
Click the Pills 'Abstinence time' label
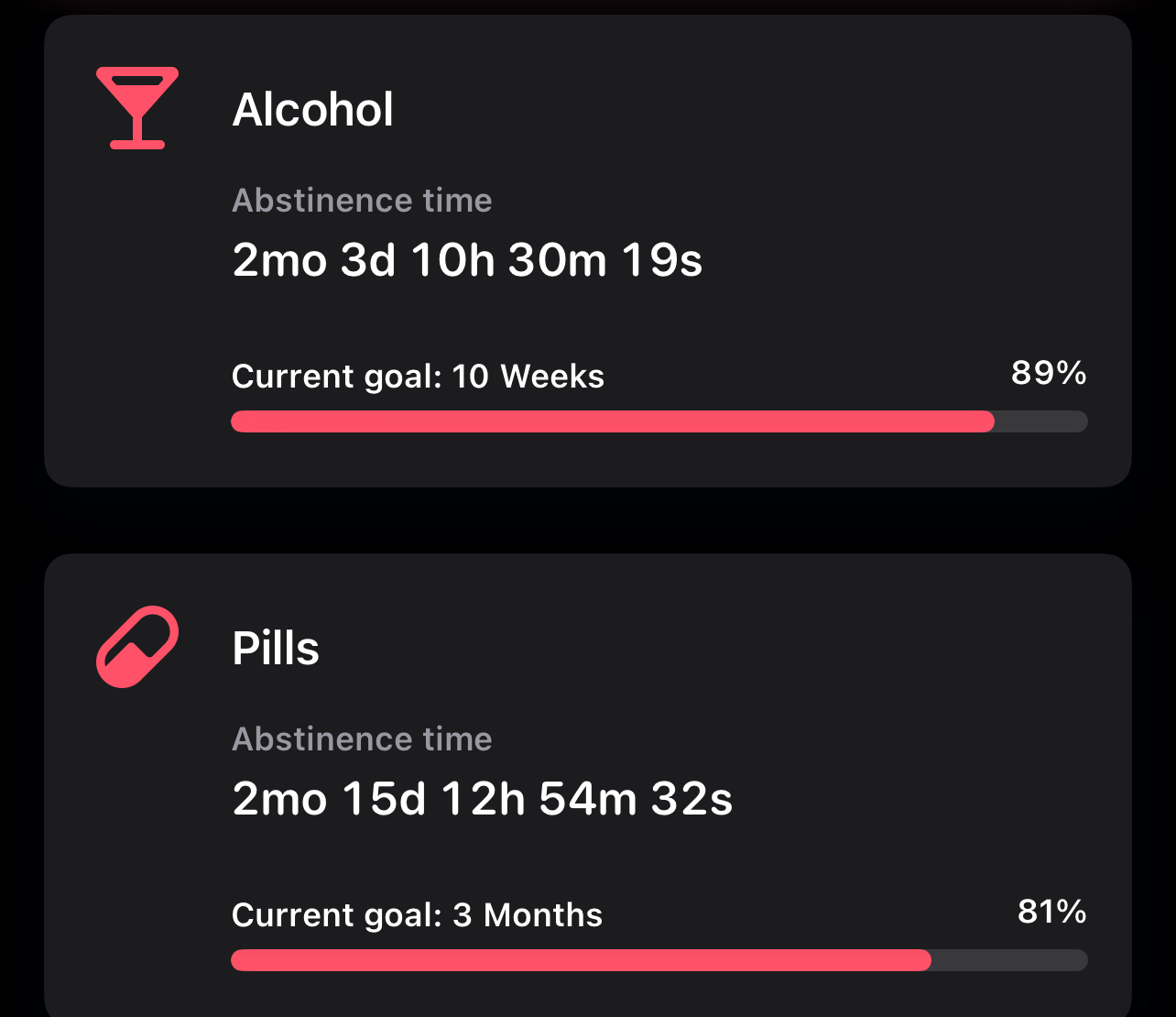(362, 739)
